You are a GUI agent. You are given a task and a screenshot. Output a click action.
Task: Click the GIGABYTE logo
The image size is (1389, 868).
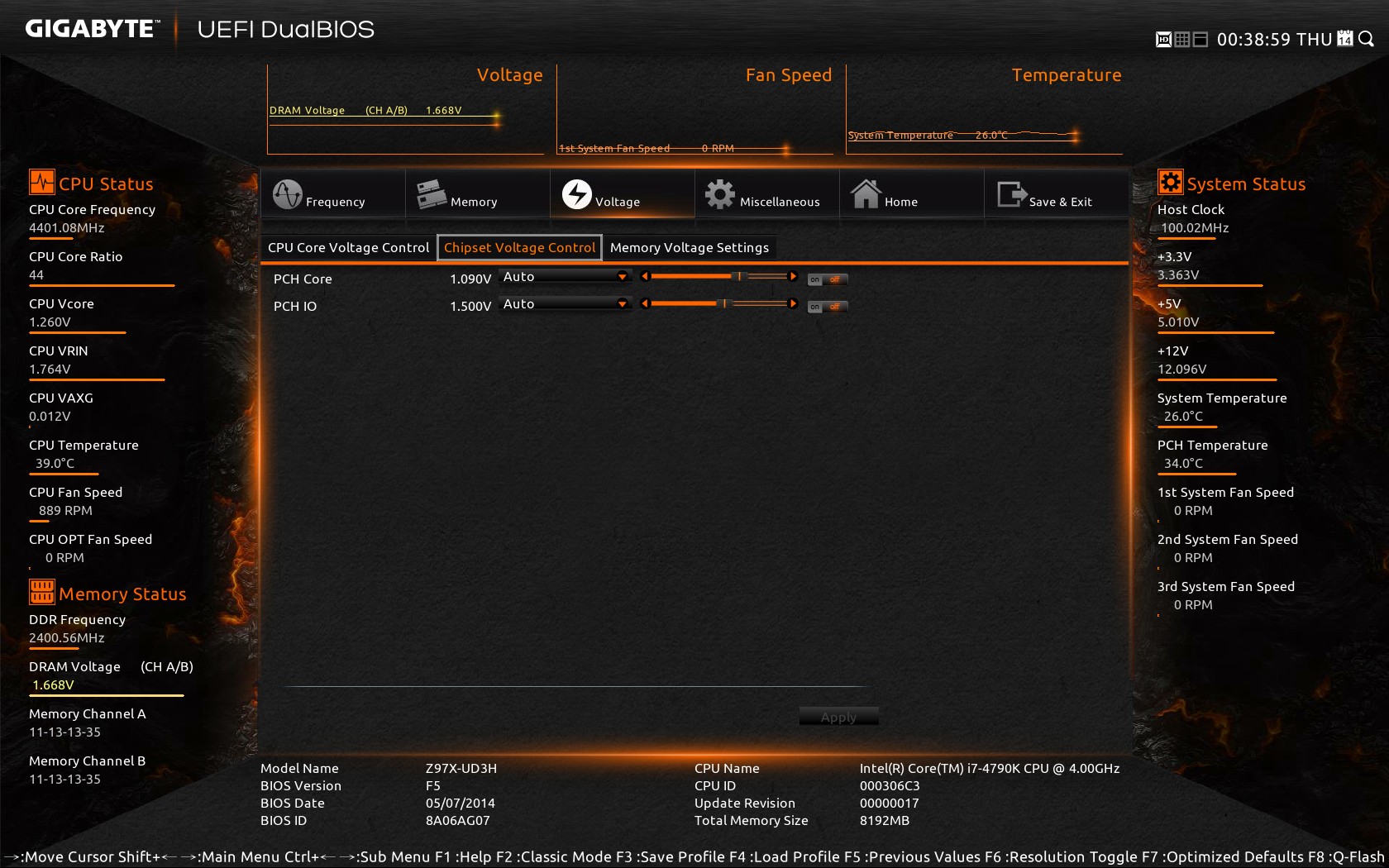tap(91, 29)
